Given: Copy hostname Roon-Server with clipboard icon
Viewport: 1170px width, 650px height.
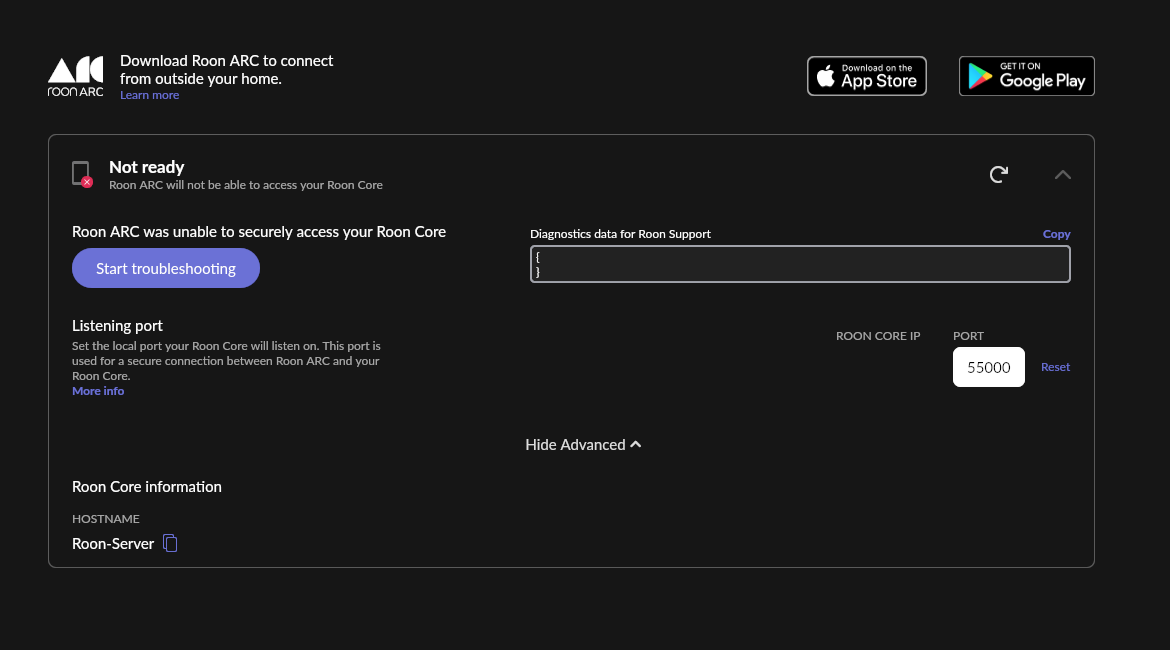Looking at the screenshot, I should [x=170, y=543].
